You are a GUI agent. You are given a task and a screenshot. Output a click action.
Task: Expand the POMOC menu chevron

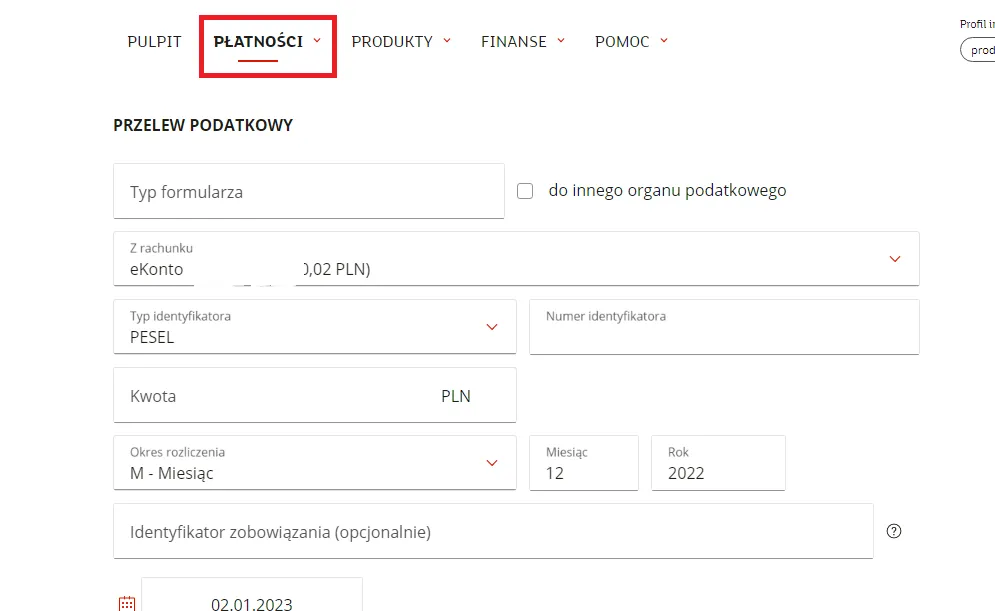coord(663,41)
